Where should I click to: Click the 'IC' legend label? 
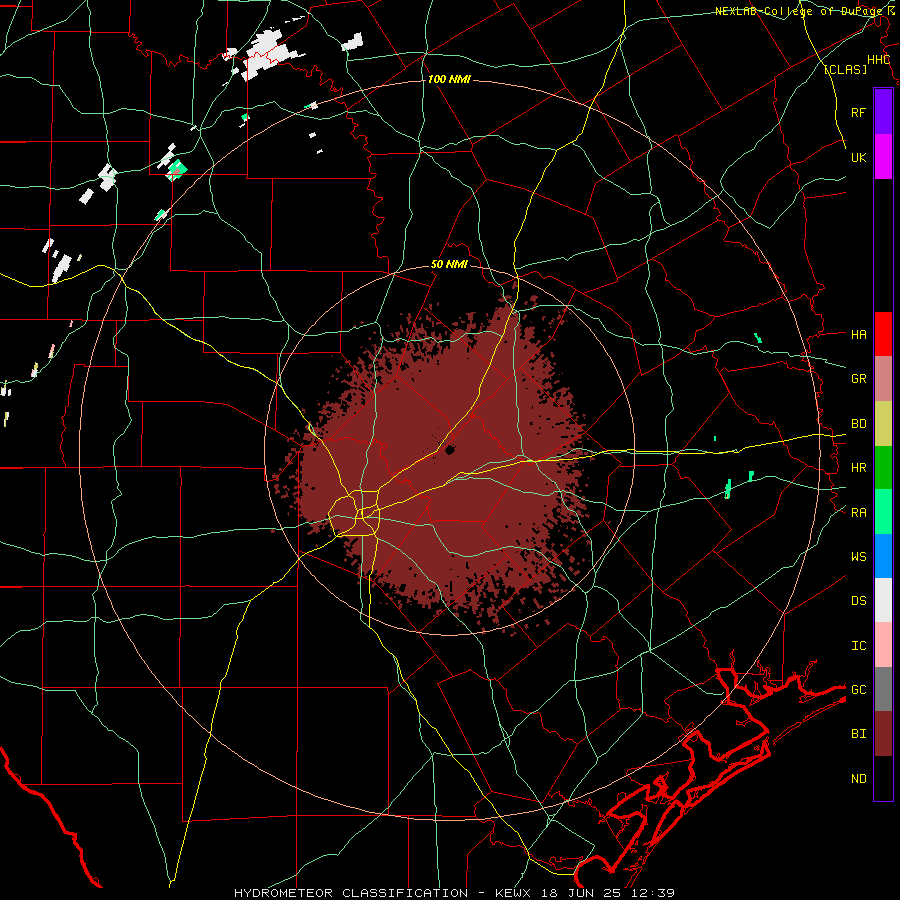pos(858,646)
